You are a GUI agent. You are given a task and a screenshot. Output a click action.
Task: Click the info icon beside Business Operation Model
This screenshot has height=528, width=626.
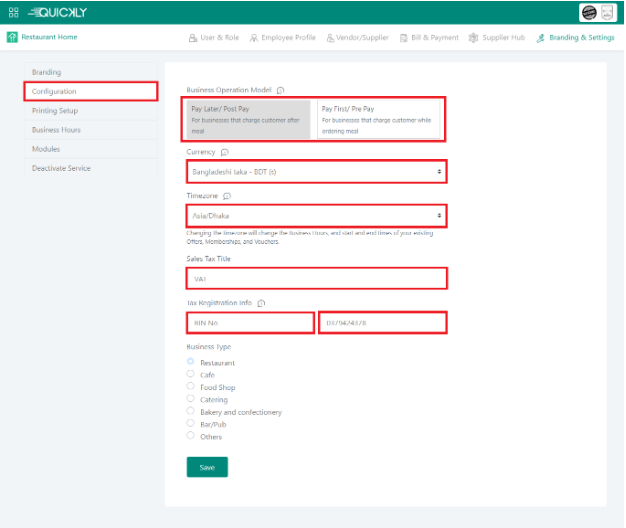[x=280, y=90]
